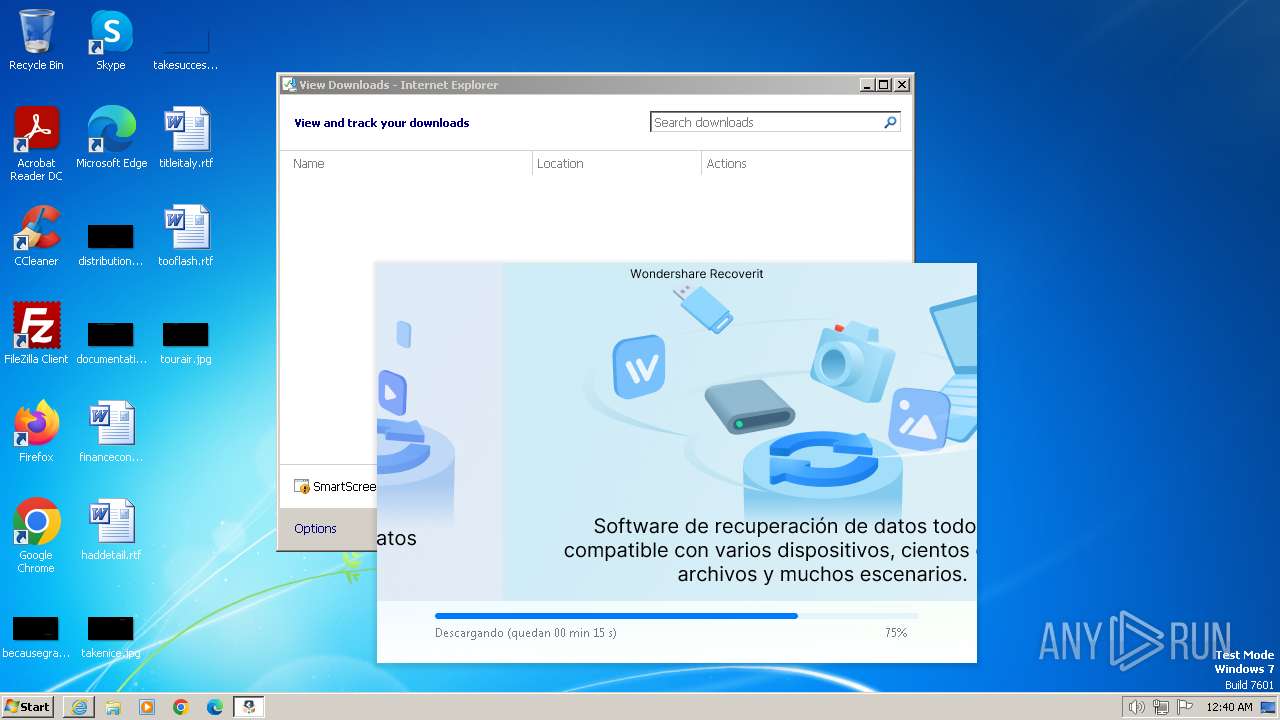
Task: Open the haddetail.rtf document
Action: click(111, 529)
